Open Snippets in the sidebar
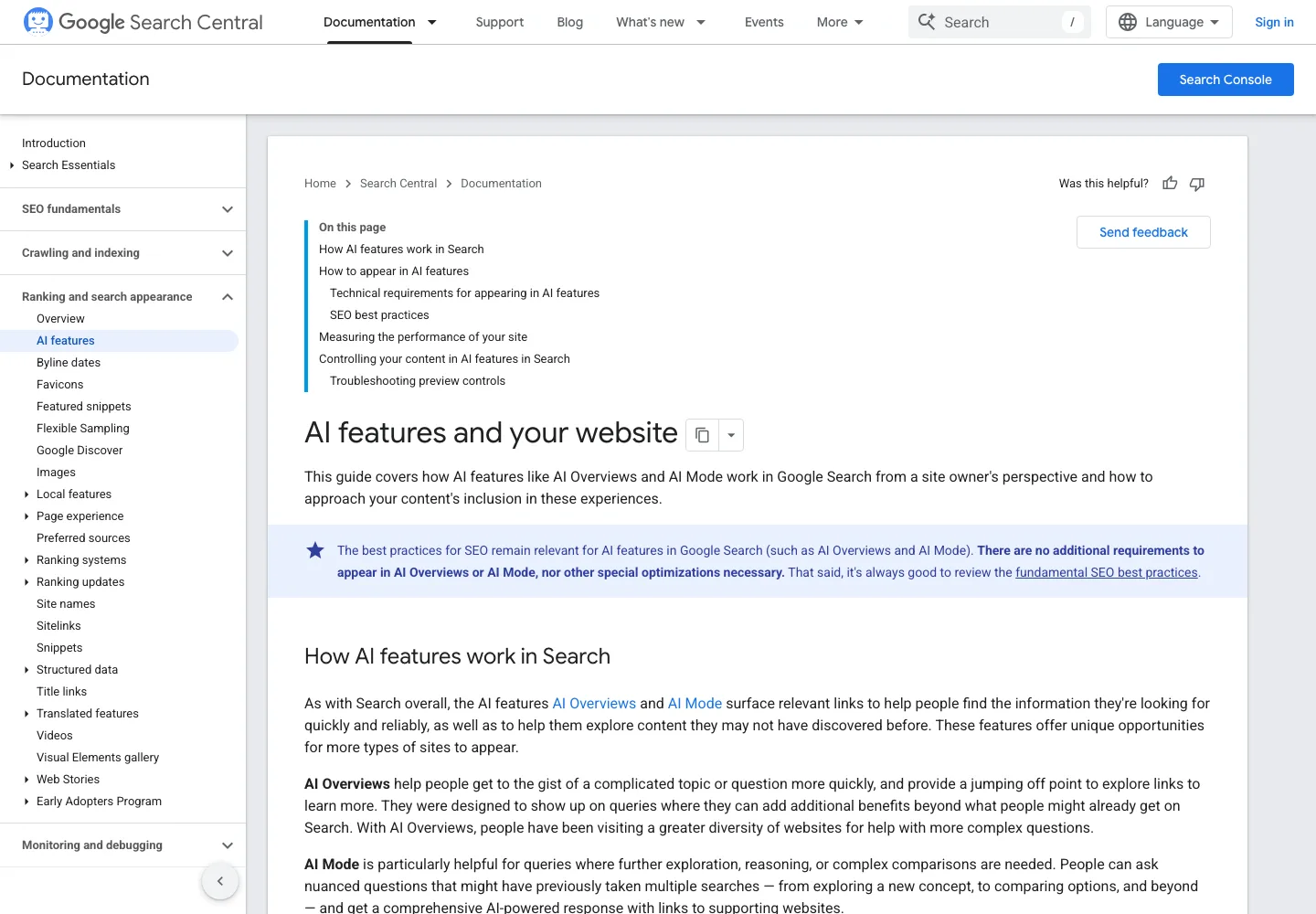 (x=59, y=648)
